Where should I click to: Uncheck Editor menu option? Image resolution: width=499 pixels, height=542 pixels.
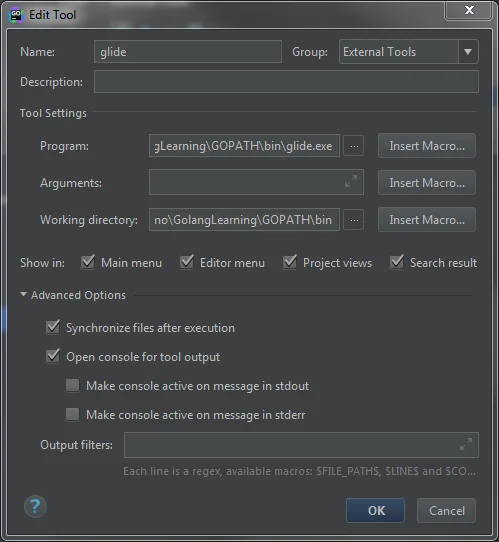[187, 262]
